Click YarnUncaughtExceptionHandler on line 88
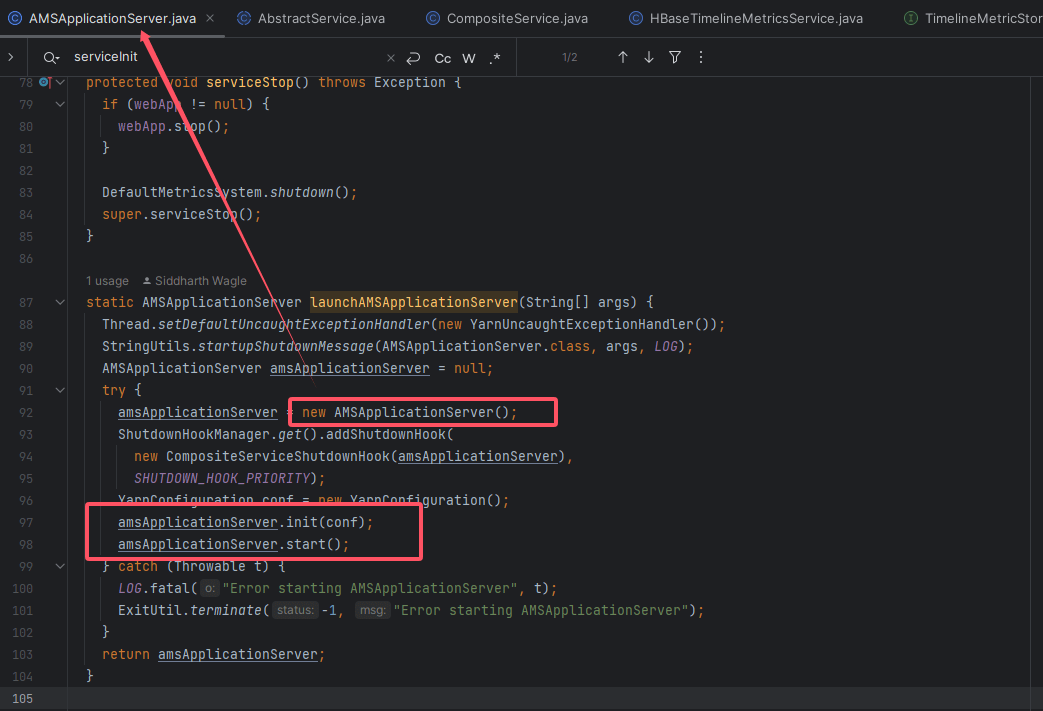1043x711 pixels. (582, 325)
